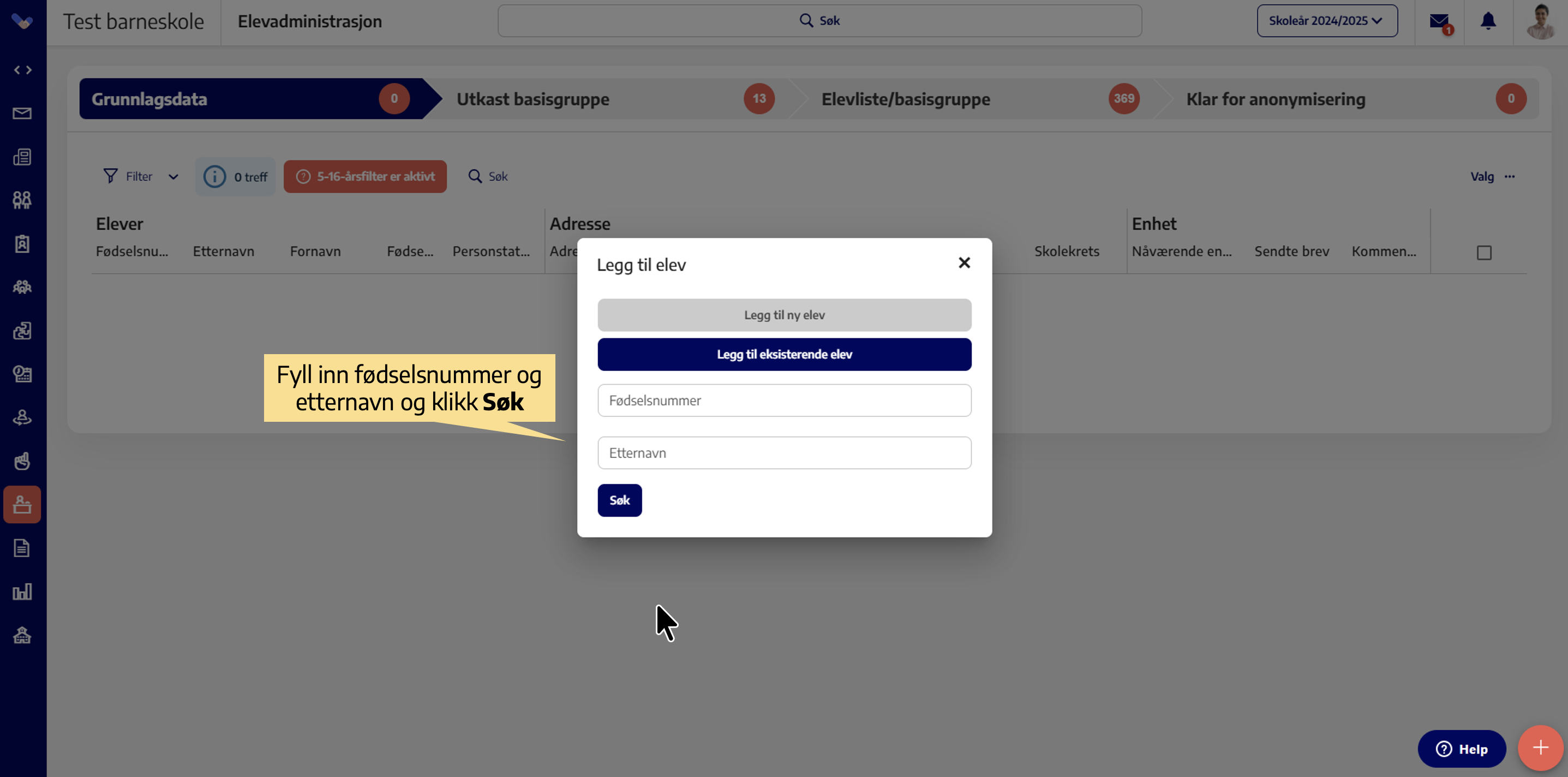The width and height of the screenshot is (1568, 777).
Task: Click the top mail icon with badge
Action: [x=1440, y=22]
